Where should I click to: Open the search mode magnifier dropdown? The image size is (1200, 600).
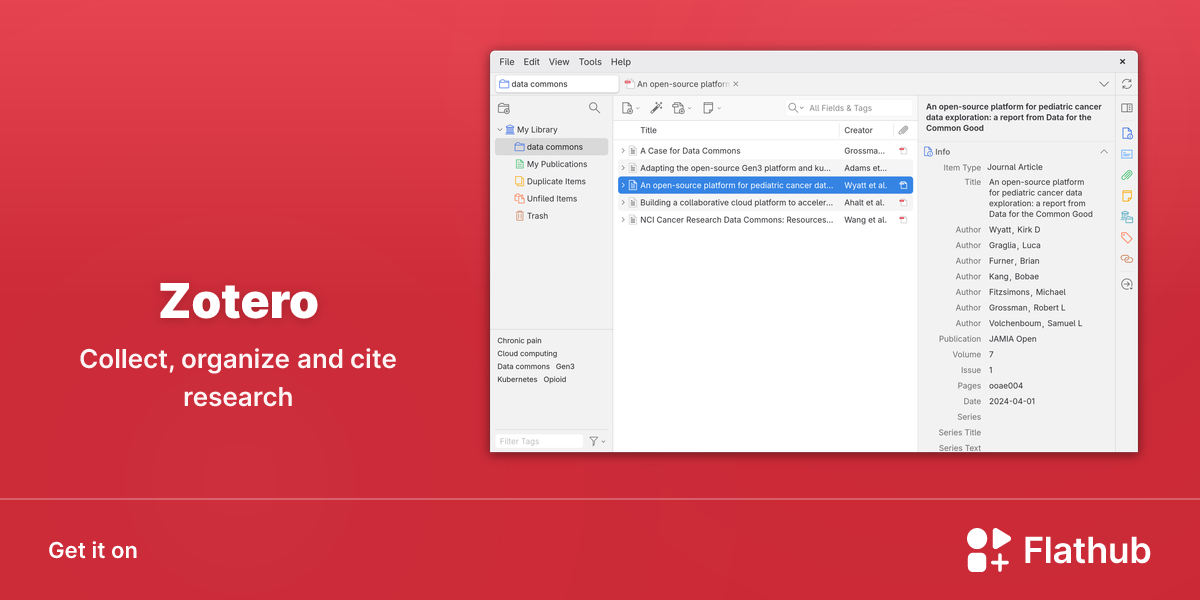(796, 108)
